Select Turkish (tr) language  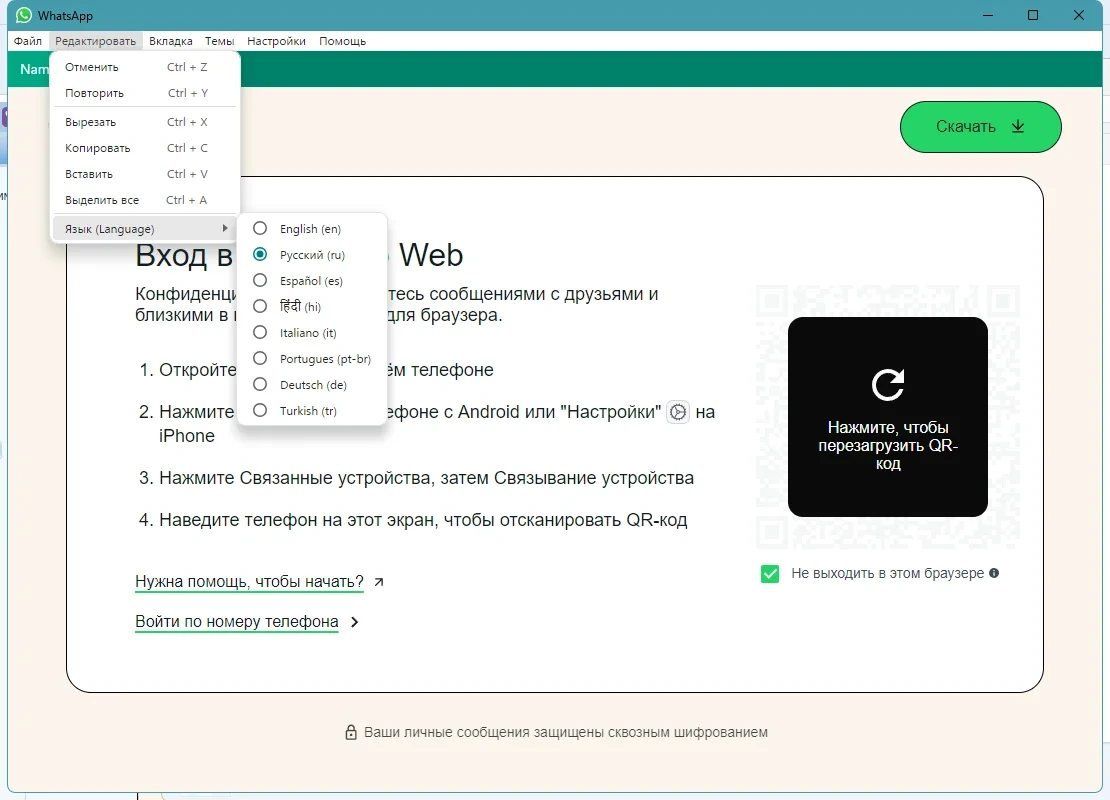click(311, 411)
